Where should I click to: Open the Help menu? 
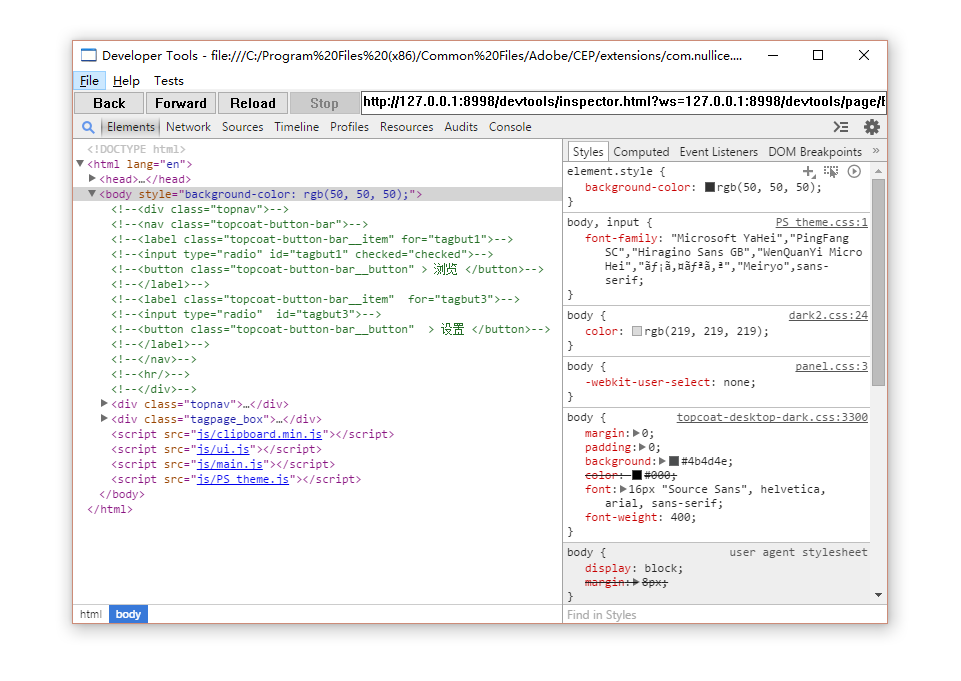pyautogui.click(x=126, y=80)
